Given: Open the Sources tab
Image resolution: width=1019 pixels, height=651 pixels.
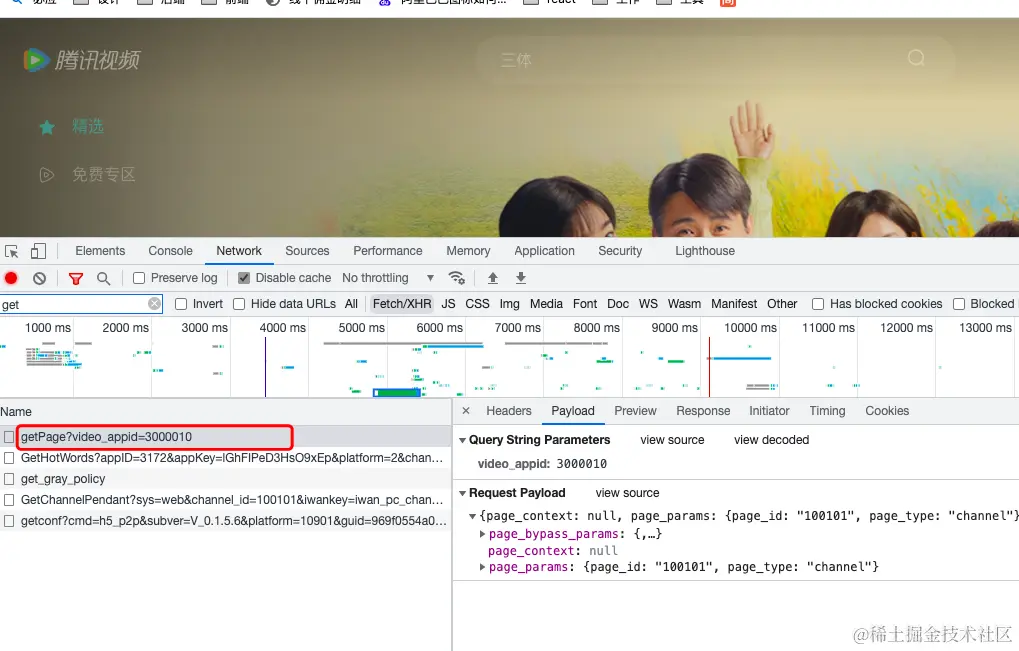Looking at the screenshot, I should pos(307,251).
